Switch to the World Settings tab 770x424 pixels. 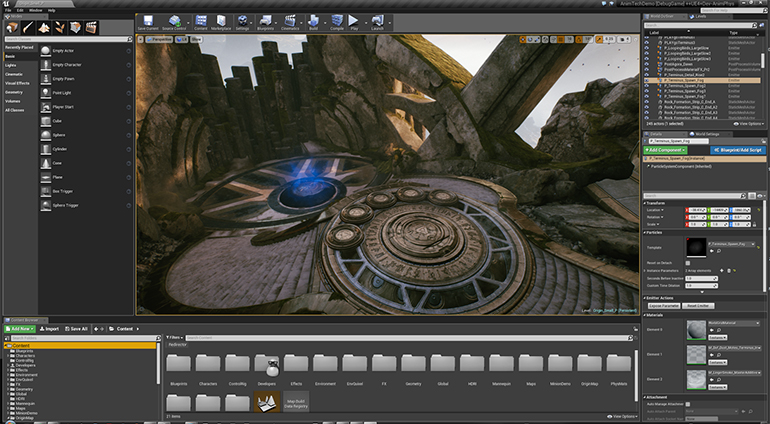[x=705, y=134]
